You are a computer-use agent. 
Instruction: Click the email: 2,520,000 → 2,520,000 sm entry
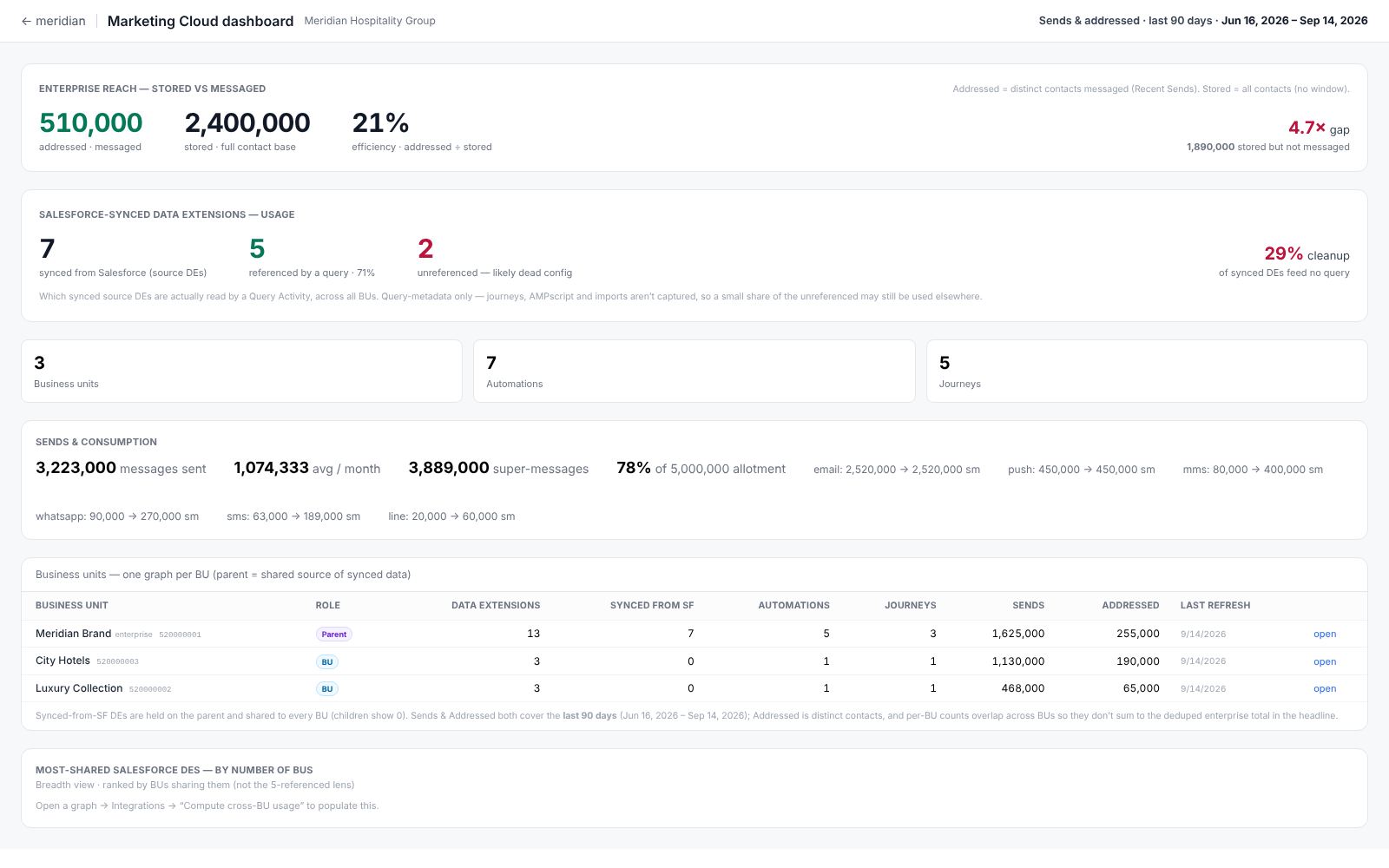pyautogui.click(x=897, y=470)
